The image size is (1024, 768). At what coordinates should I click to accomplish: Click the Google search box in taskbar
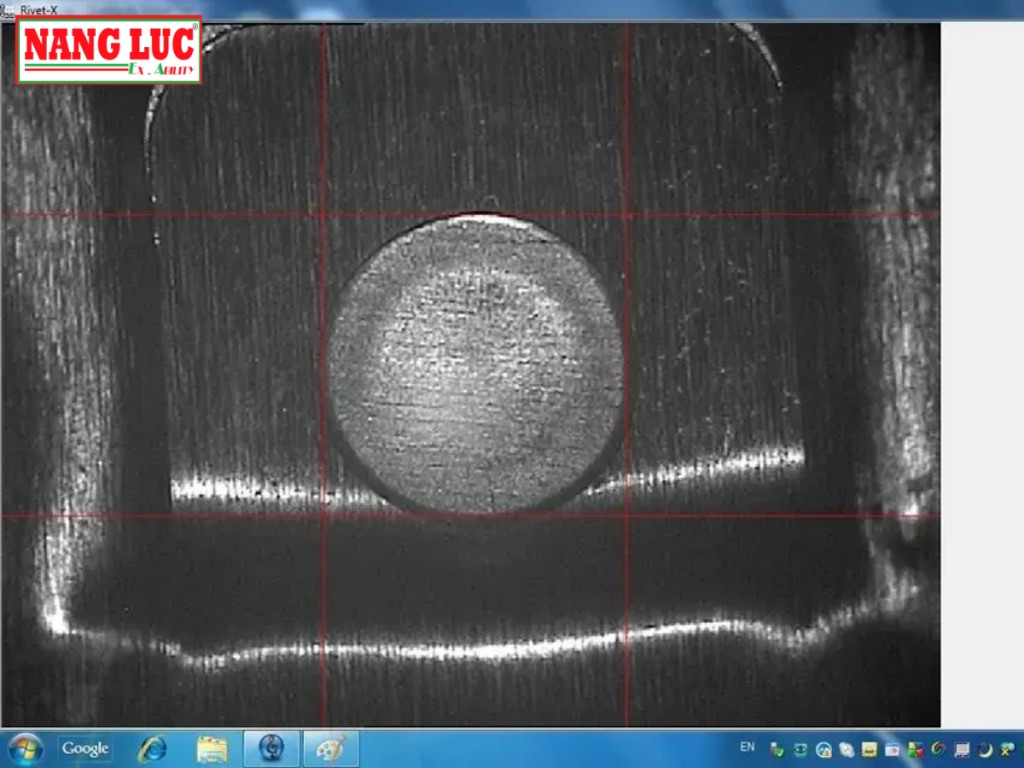pos(85,748)
